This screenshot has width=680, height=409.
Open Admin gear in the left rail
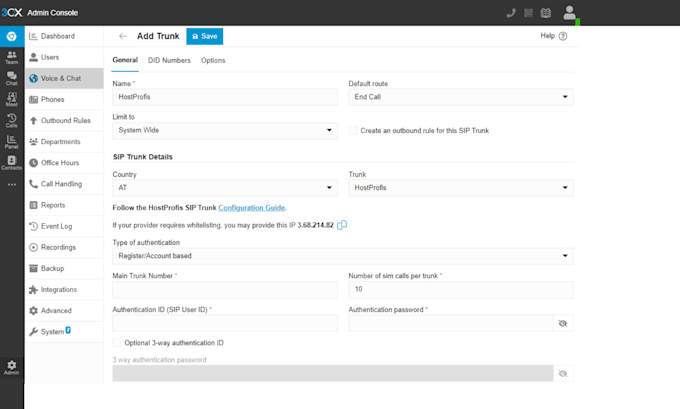[x=12, y=367]
